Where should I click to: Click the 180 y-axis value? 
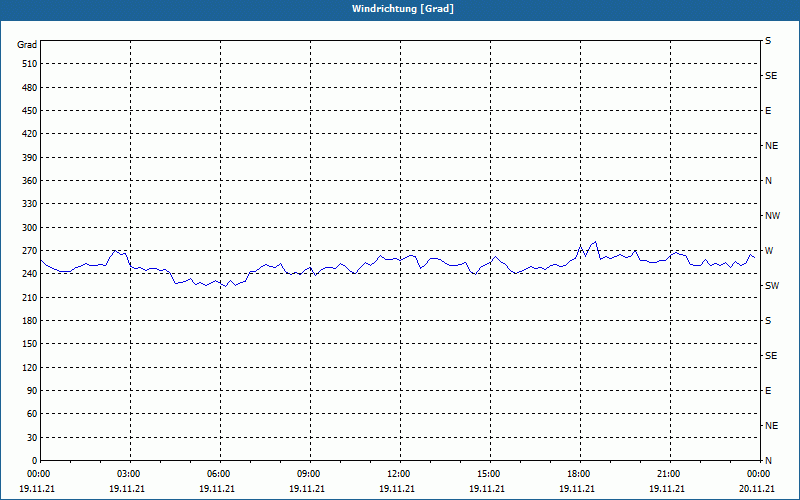[30, 321]
